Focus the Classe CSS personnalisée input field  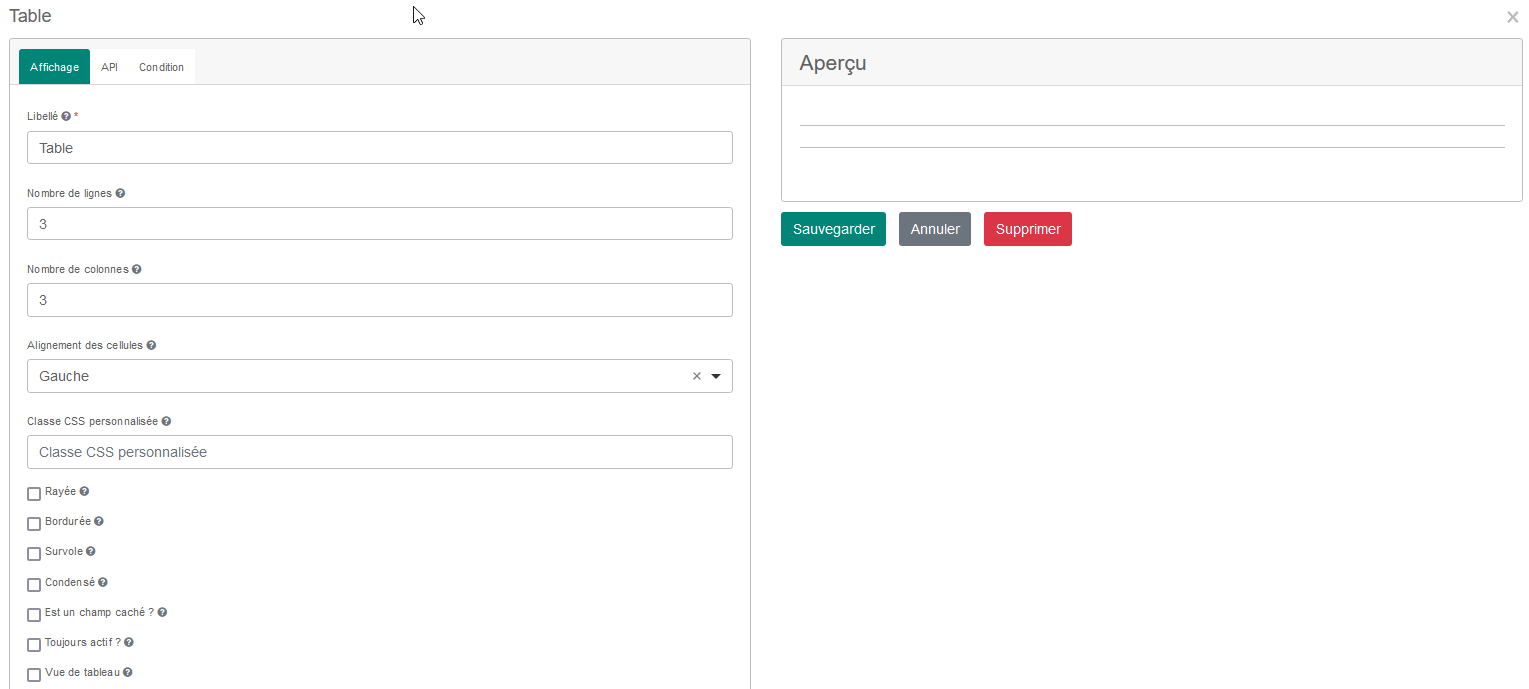(380, 452)
